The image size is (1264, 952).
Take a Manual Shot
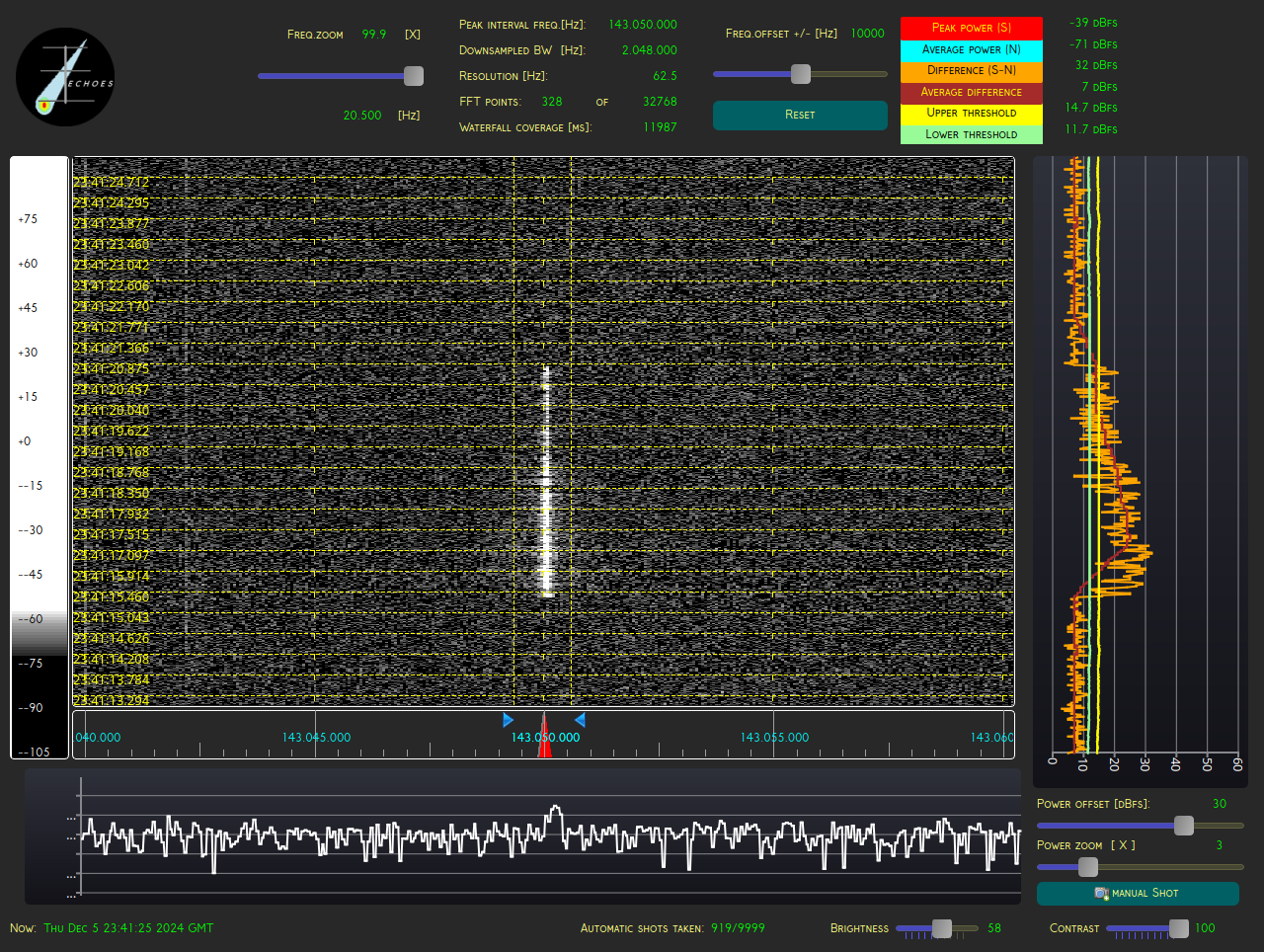tap(1138, 894)
